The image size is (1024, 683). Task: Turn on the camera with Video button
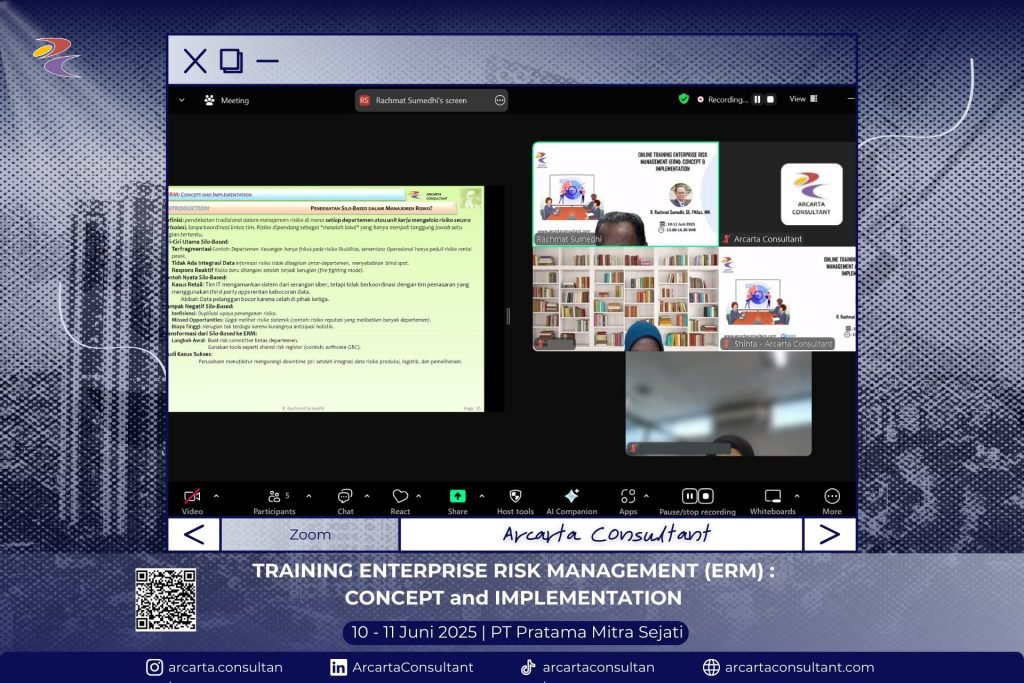(192, 497)
